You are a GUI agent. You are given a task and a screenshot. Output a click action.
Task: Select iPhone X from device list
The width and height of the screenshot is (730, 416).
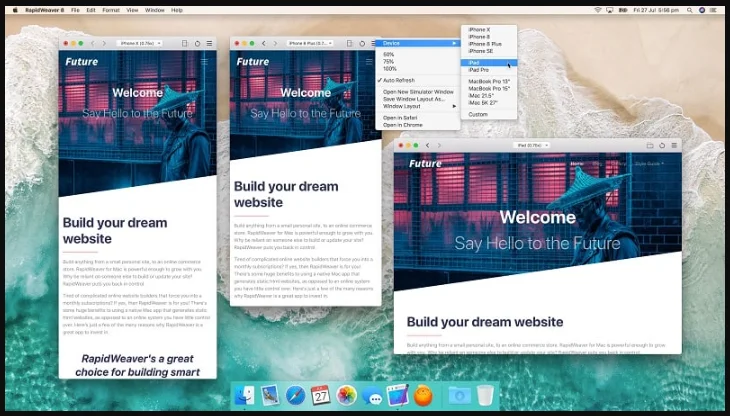click(x=489, y=29)
